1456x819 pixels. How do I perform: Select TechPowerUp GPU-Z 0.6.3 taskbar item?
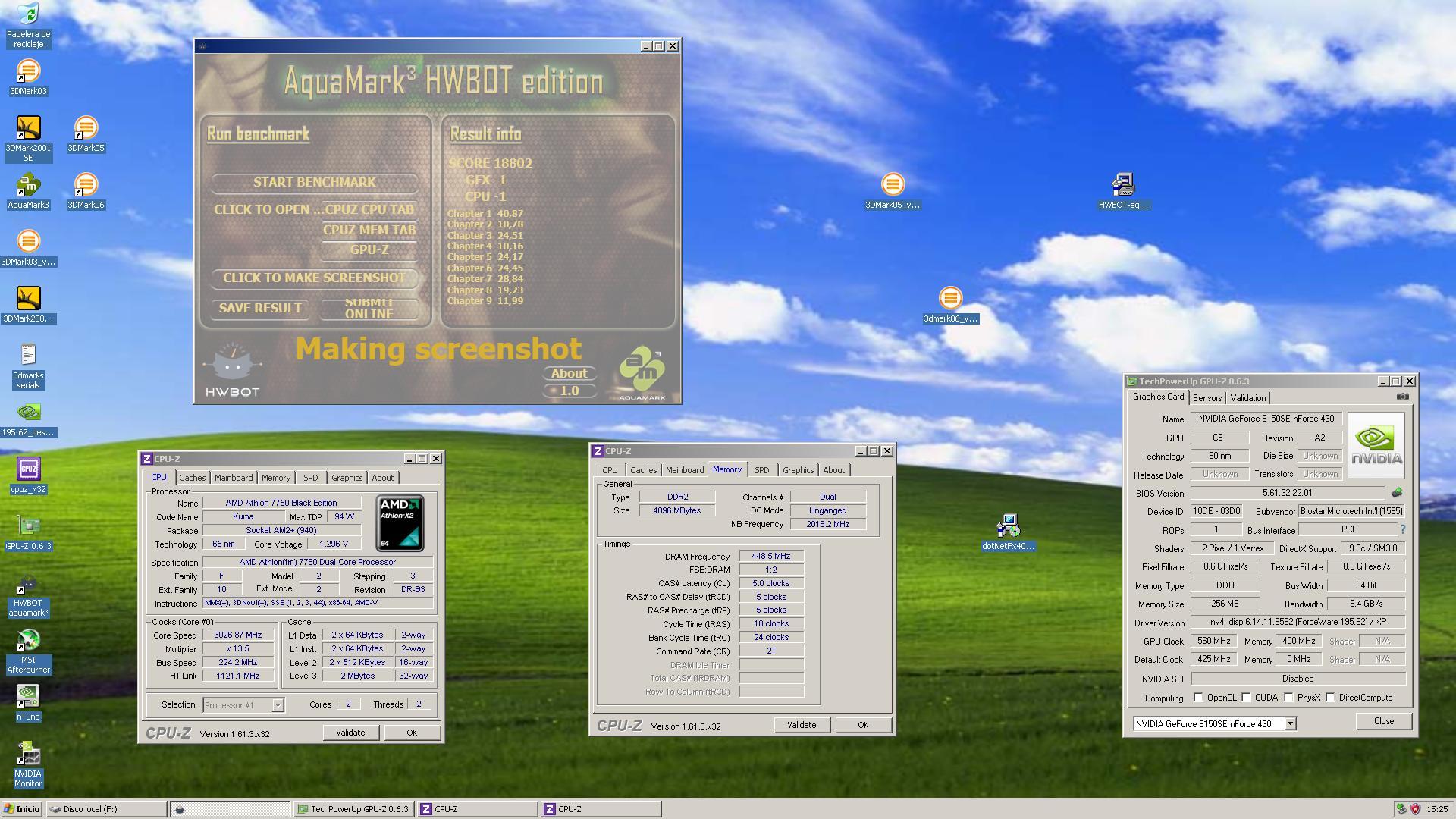click(x=354, y=809)
